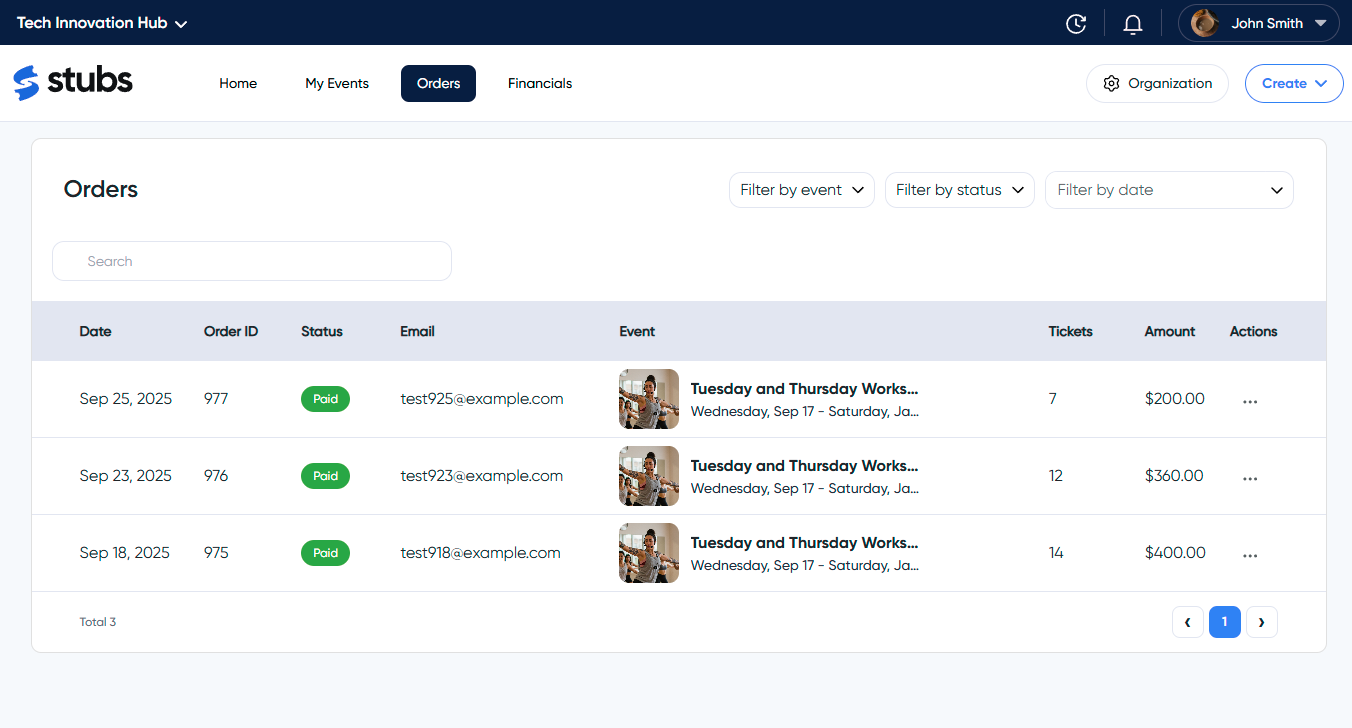Click the order search input field
The width and height of the screenshot is (1352, 728).
(251, 260)
